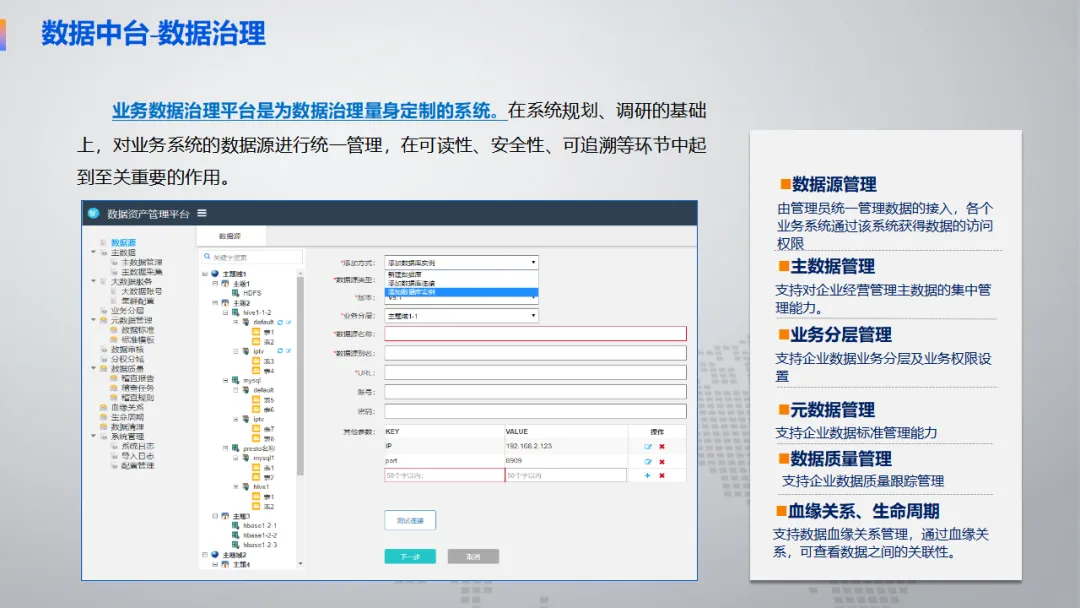Choose 添加数据库连接 from the dropdown list
Image resolution: width=1080 pixels, height=608 pixels.
(x=461, y=283)
